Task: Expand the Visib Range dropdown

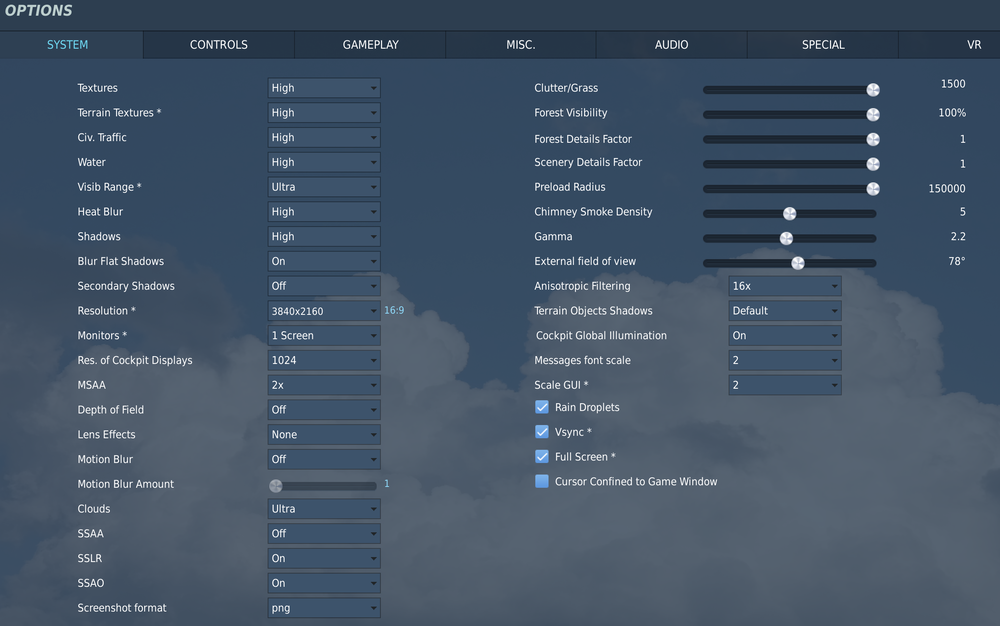Action: tap(324, 187)
